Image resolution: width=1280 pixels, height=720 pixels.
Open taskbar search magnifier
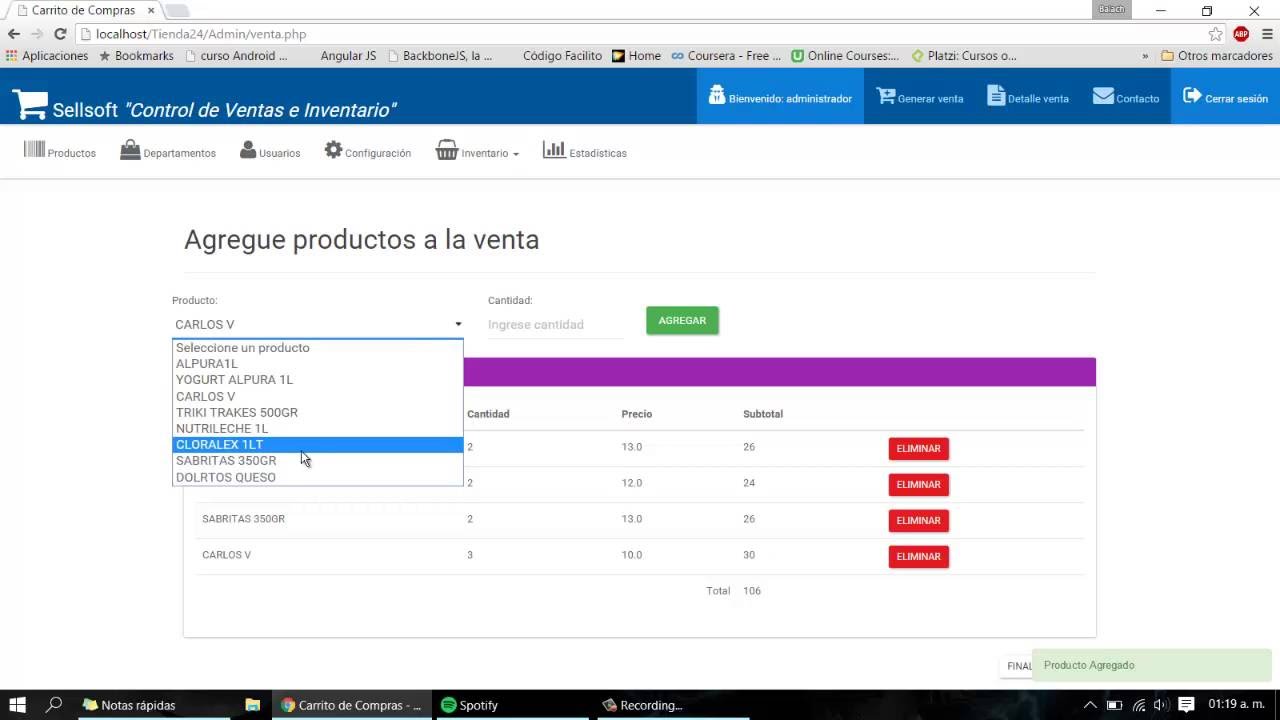[x=54, y=705]
